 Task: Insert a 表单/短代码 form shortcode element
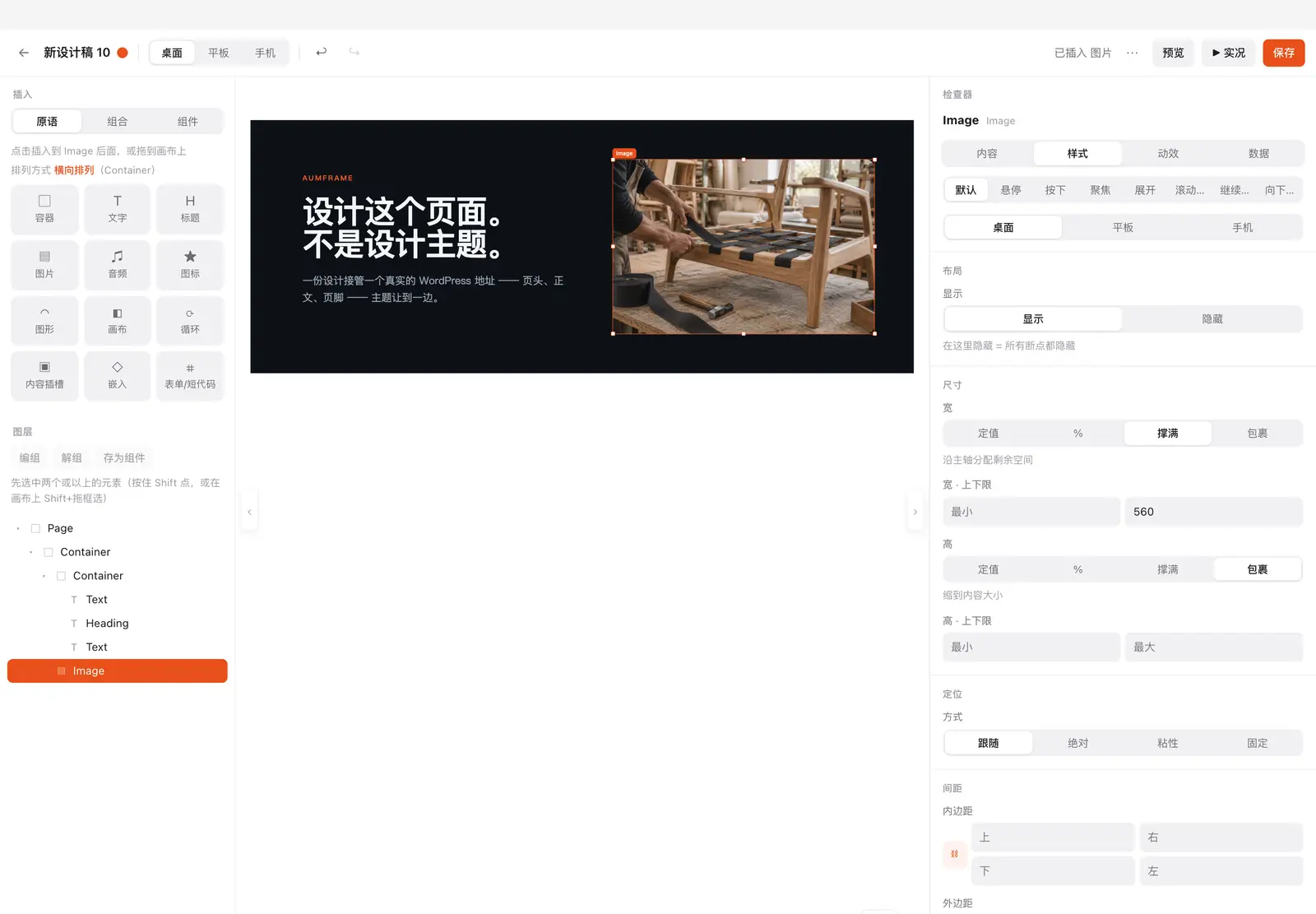(x=190, y=376)
